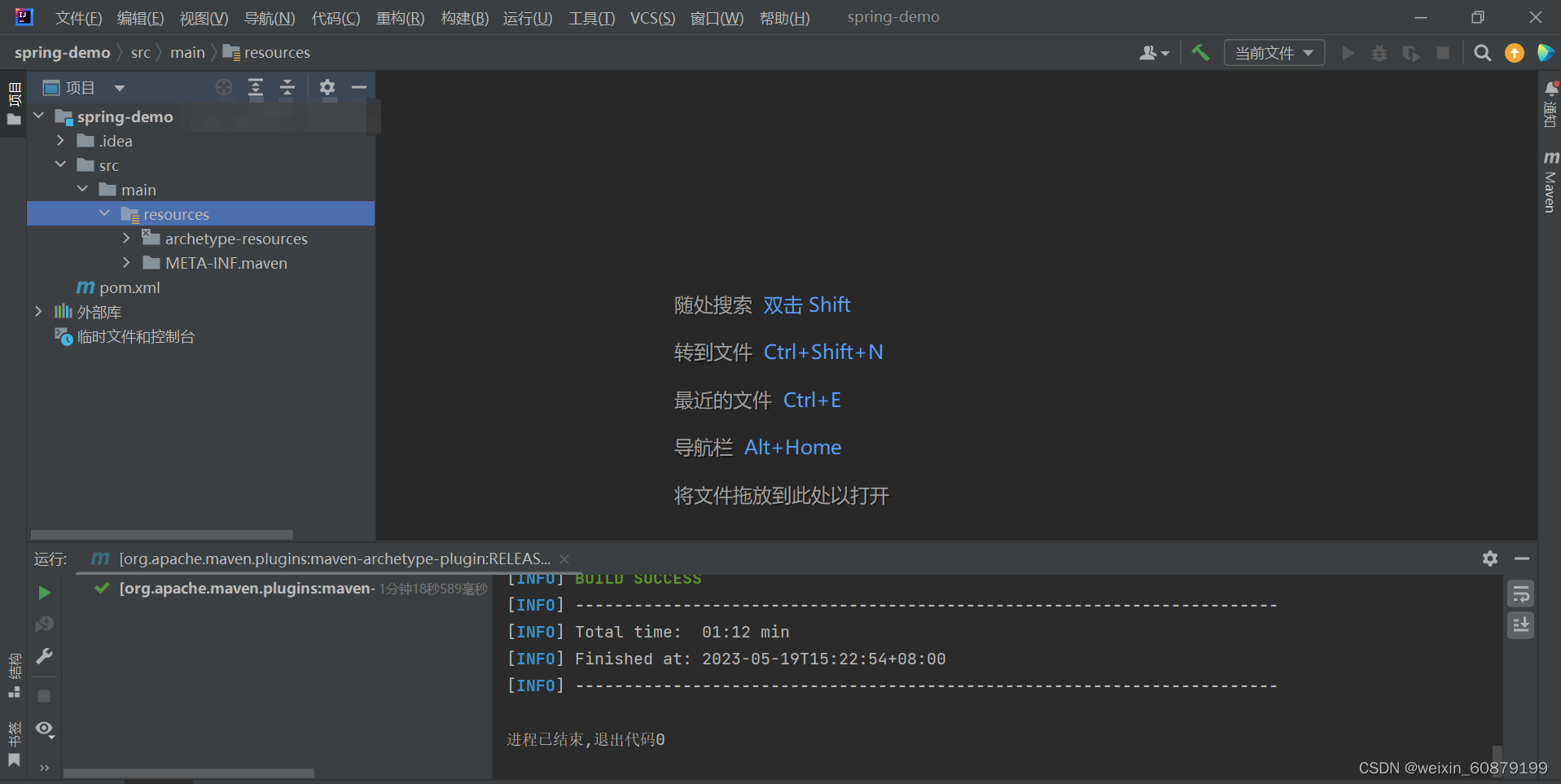Rerun the Maven task with green play icon
The width and height of the screenshot is (1561, 784).
(x=44, y=593)
